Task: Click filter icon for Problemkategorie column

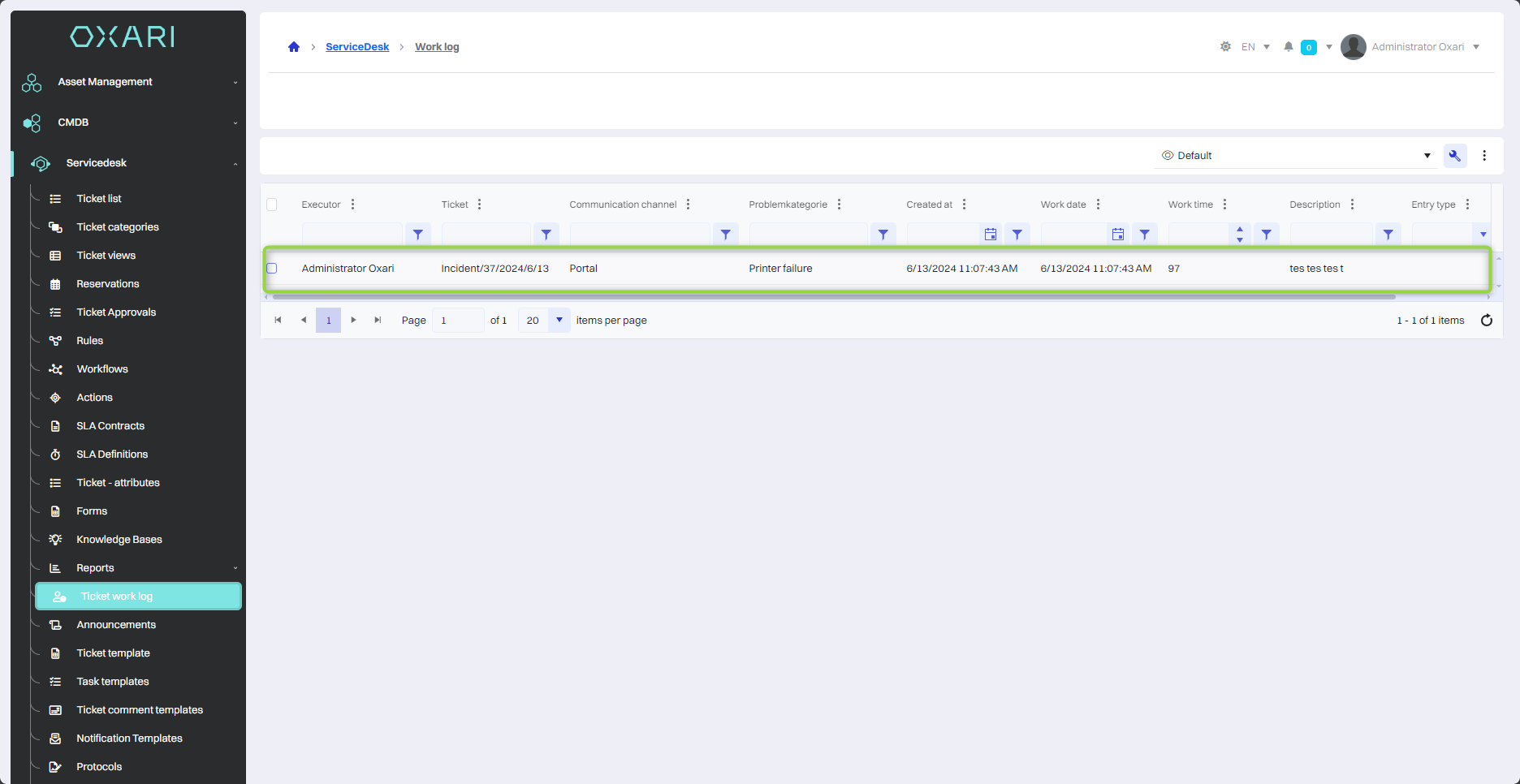Action: (883, 235)
